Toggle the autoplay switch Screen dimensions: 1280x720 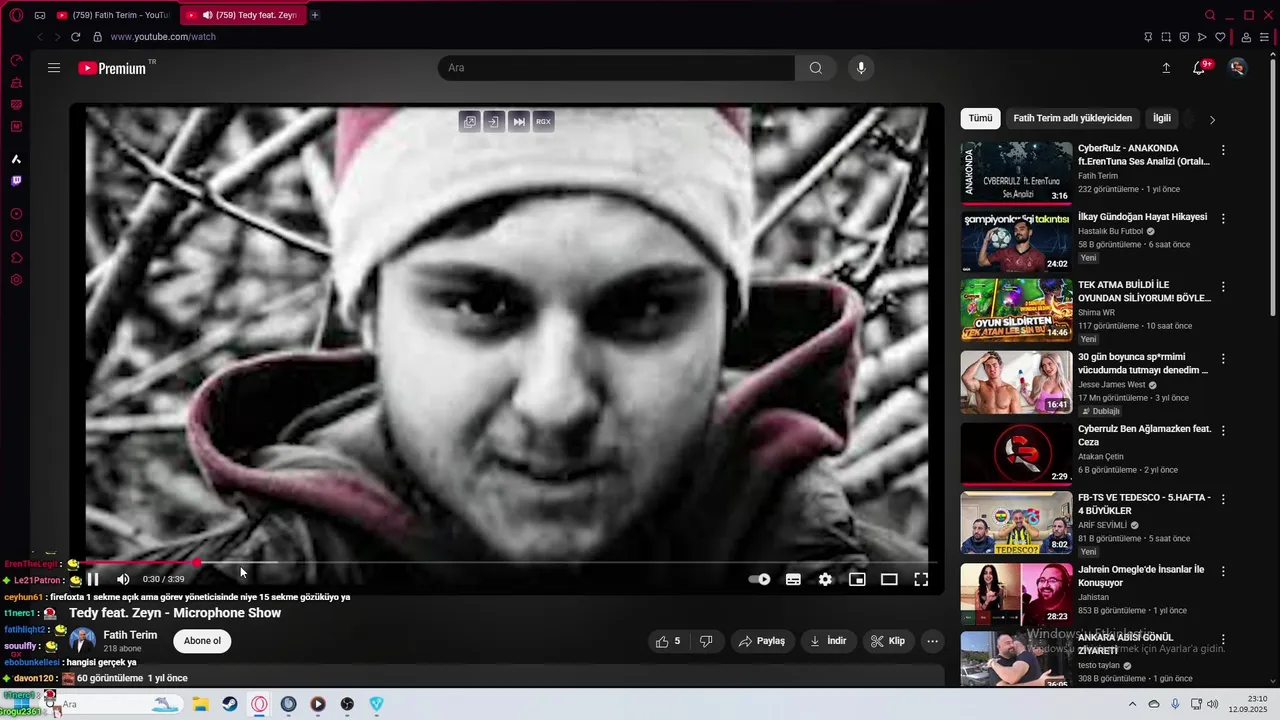point(760,579)
